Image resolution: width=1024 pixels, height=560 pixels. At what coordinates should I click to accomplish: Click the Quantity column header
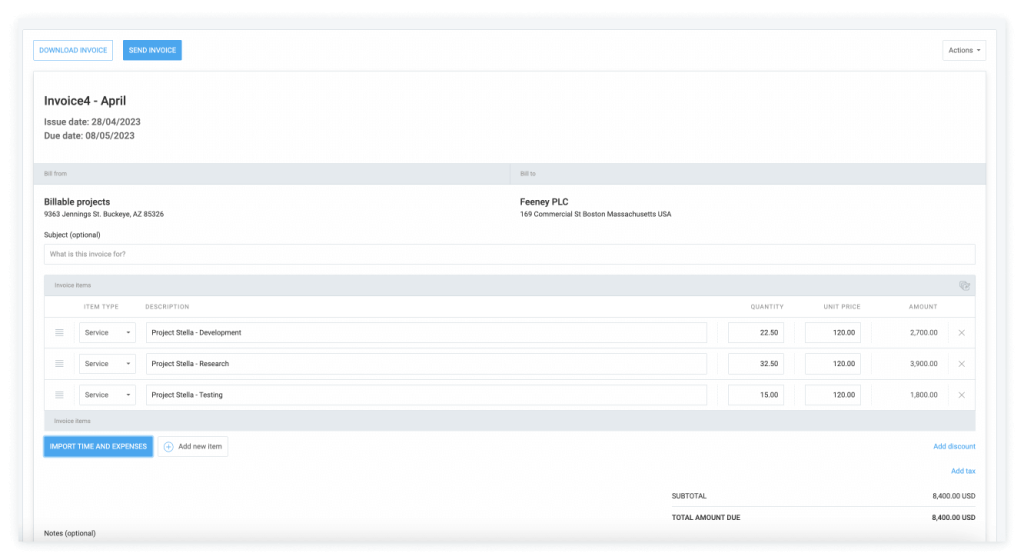(x=767, y=307)
